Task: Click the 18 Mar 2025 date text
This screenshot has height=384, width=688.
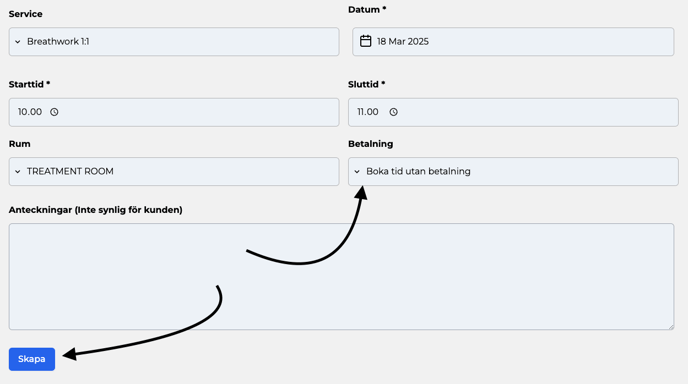Action: [x=403, y=42]
